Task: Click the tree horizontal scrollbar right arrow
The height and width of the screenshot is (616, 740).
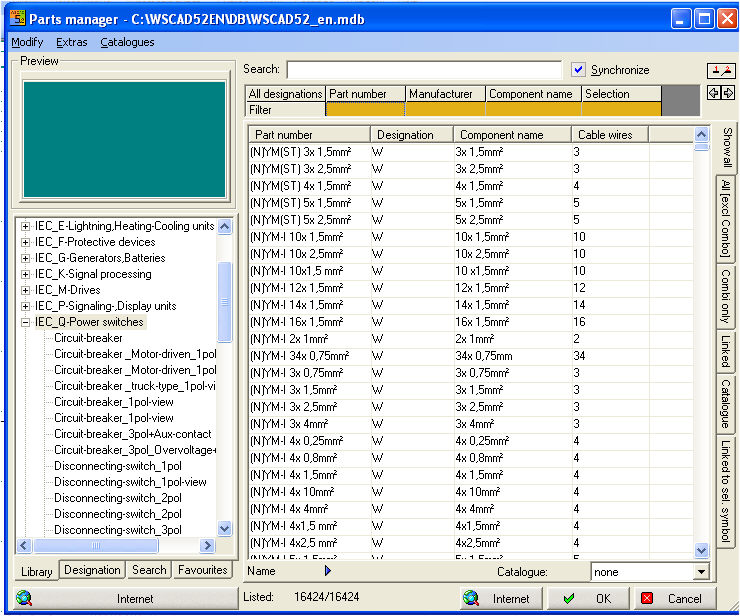Action: pyautogui.click(x=207, y=546)
